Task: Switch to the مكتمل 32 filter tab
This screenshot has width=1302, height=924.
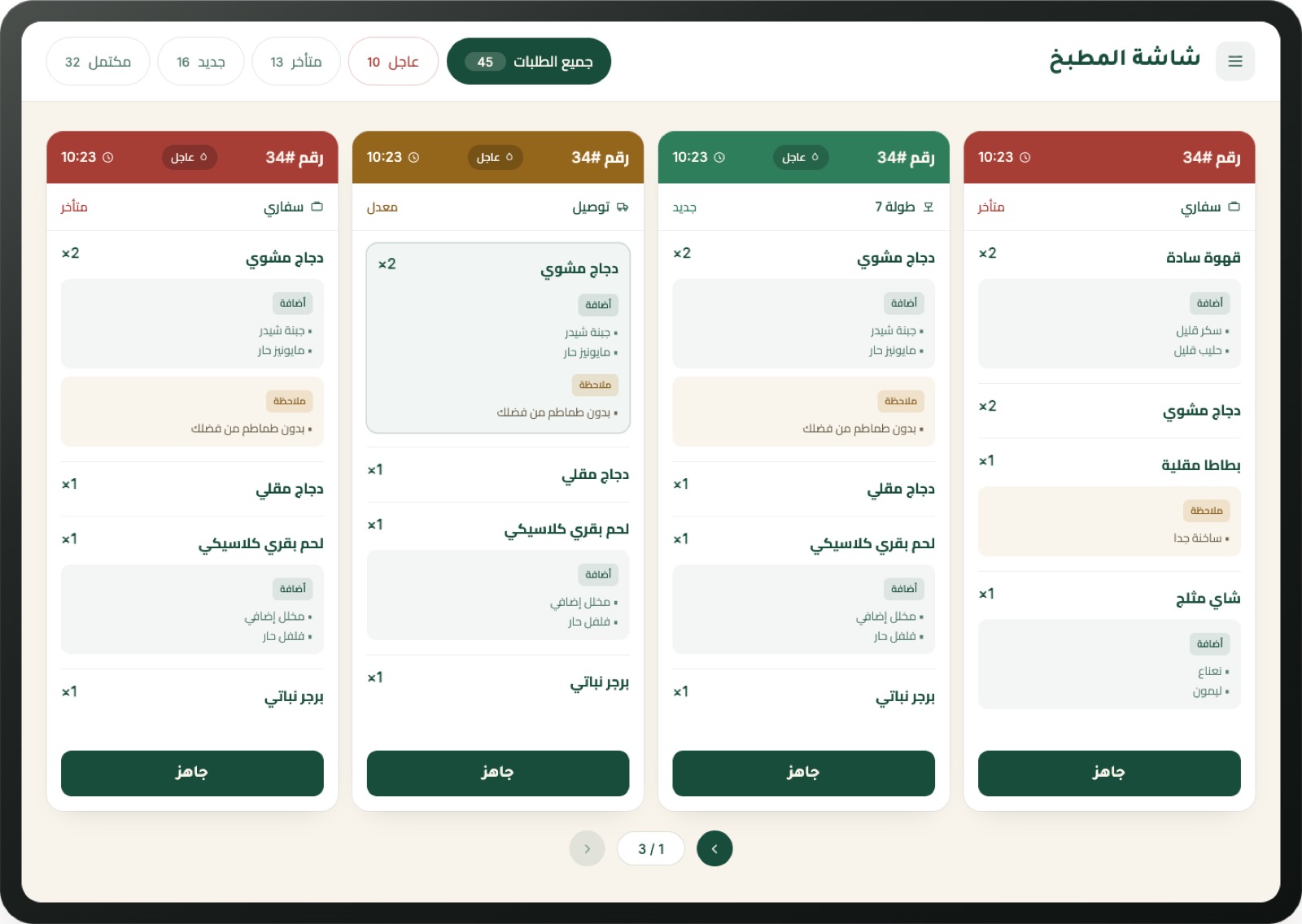Action: point(98,62)
